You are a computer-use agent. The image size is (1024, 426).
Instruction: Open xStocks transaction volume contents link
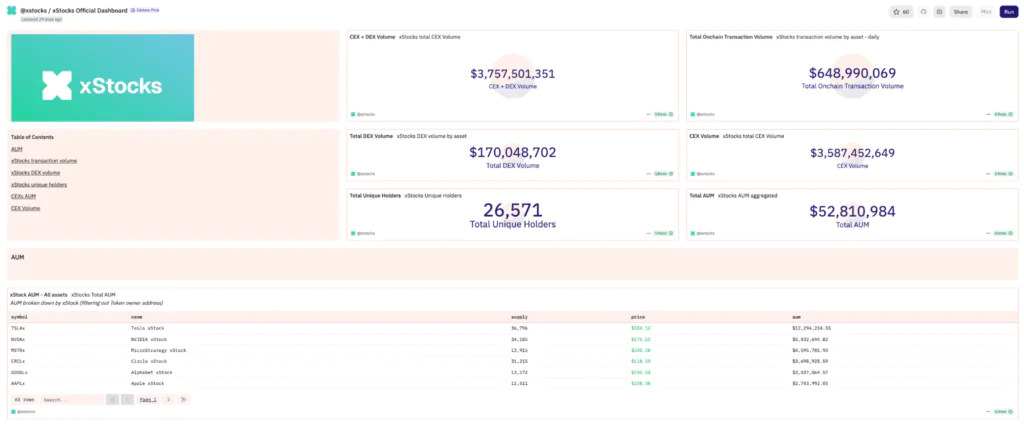click(x=44, y=160)
